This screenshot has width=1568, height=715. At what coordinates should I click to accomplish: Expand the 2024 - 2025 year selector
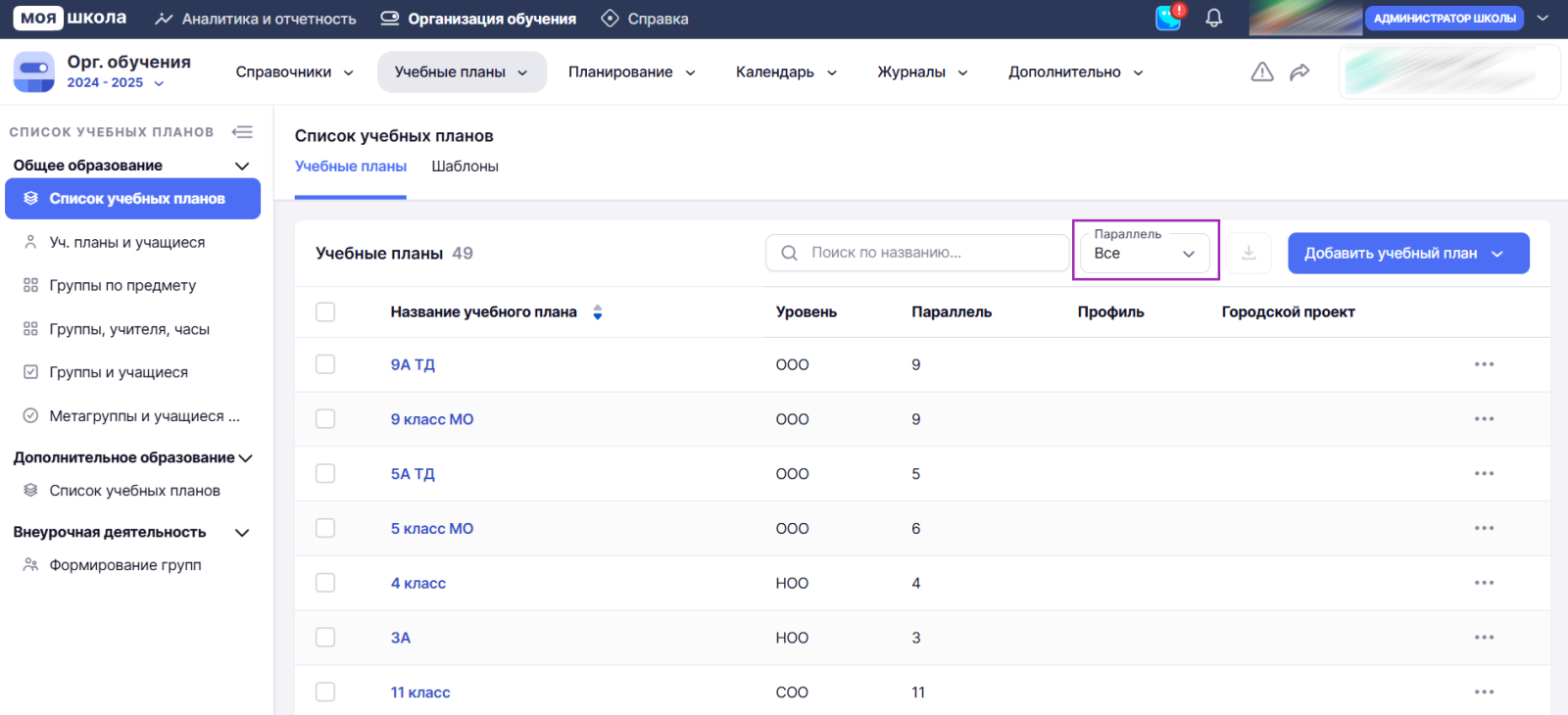click(x=116, y=83)
